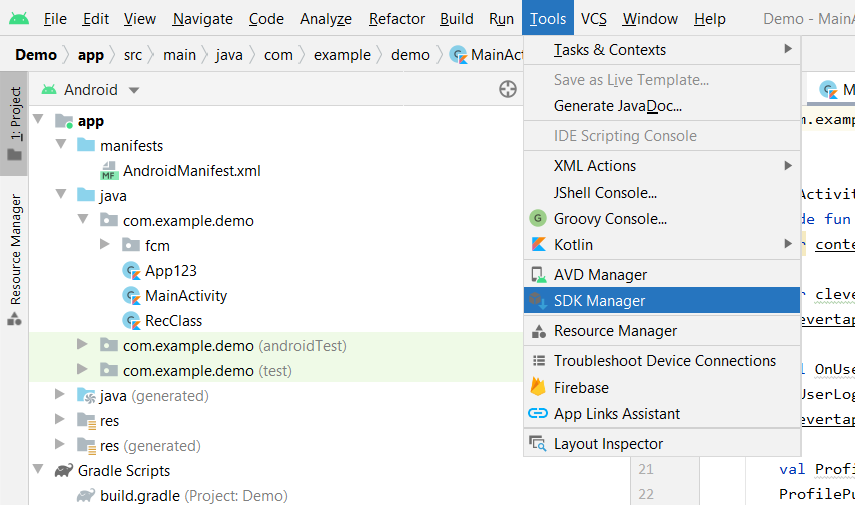Click the Troubleshoot Device Connections list icon

539,360
